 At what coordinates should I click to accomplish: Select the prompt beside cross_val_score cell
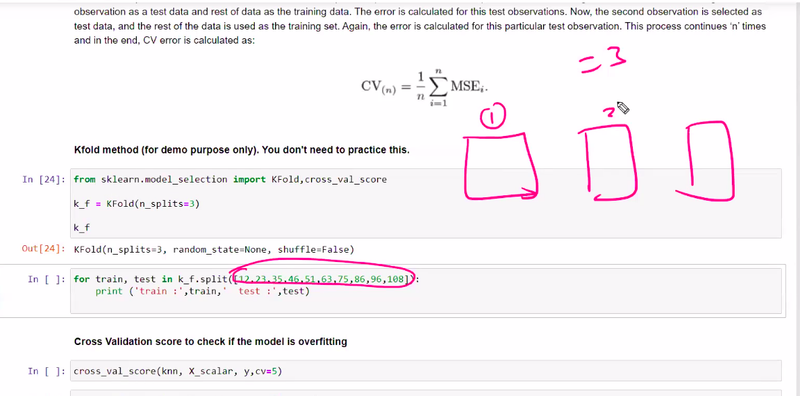(46, 372)
